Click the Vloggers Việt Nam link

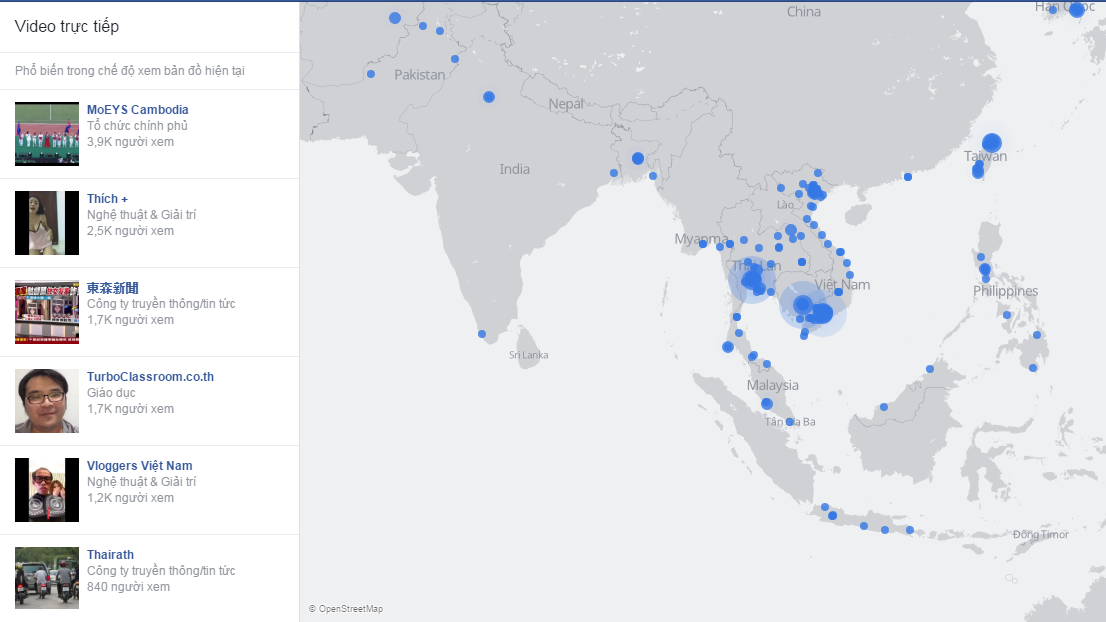(x=140, y=465)
